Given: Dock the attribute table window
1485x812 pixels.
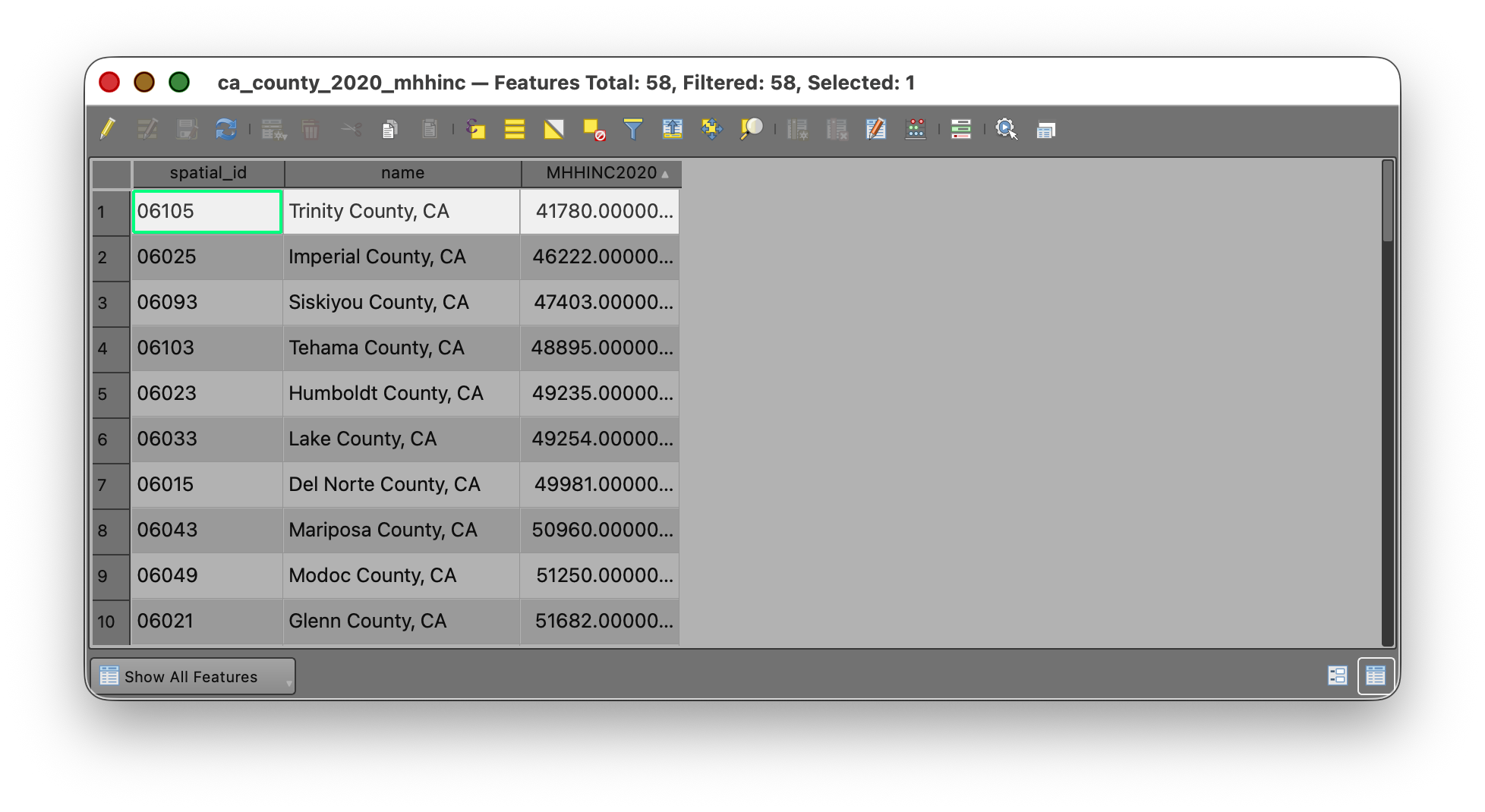Looking at the screenshot, I should [x=1045, y=130].
